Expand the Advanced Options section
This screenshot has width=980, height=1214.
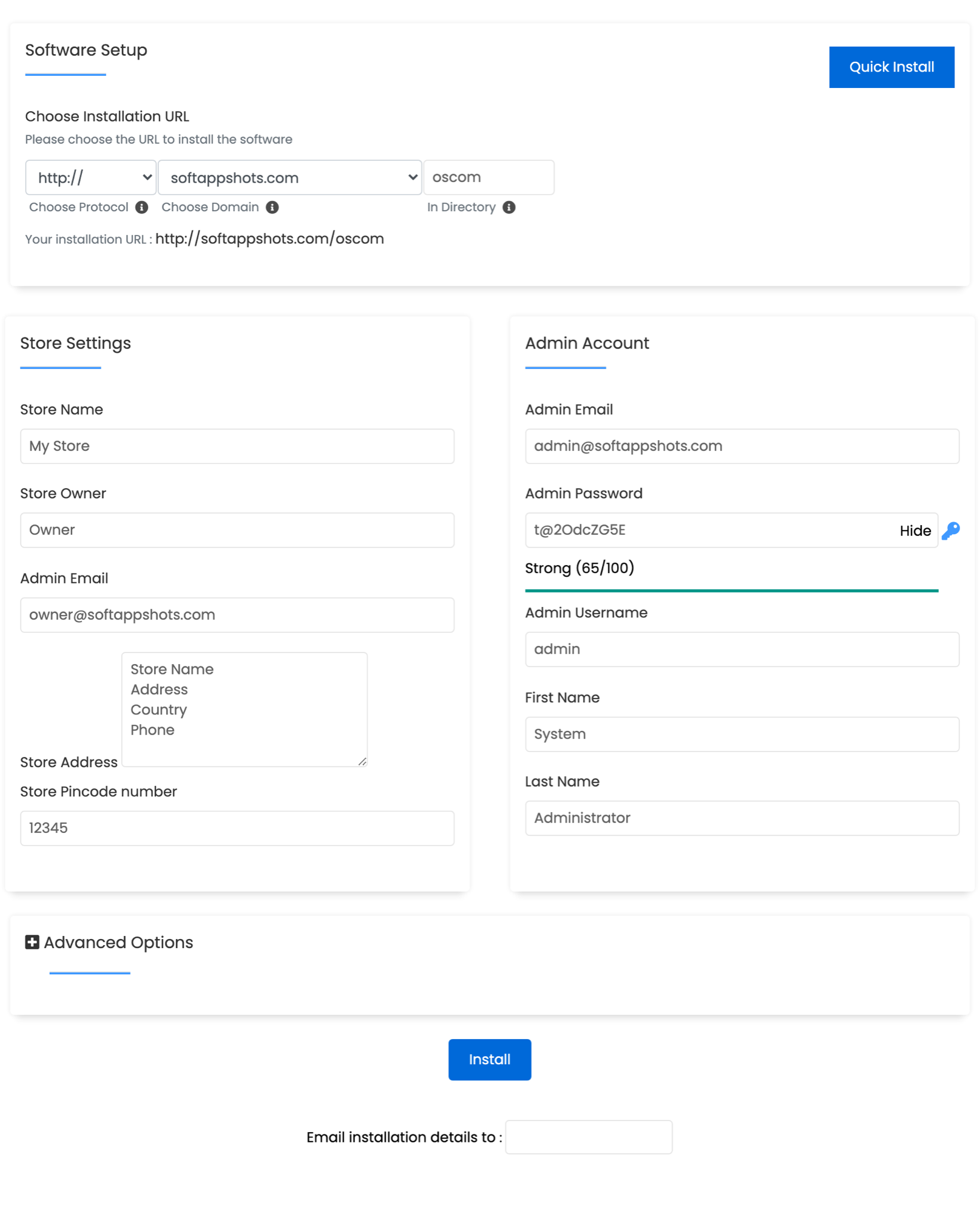pyautogui.click(x=117, y=943)
